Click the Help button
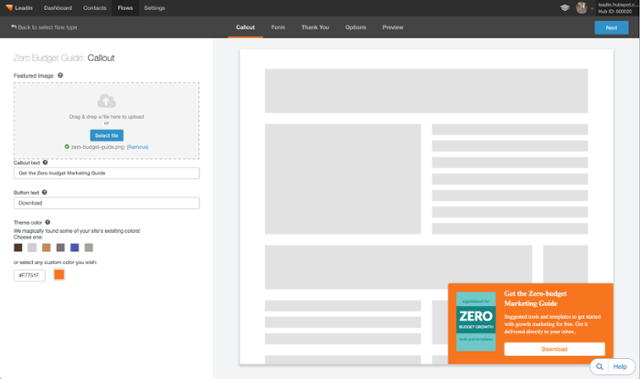Image resolution: width=640 pixels, height=379 pixels. pyautogui.click(x=620, y=367)
